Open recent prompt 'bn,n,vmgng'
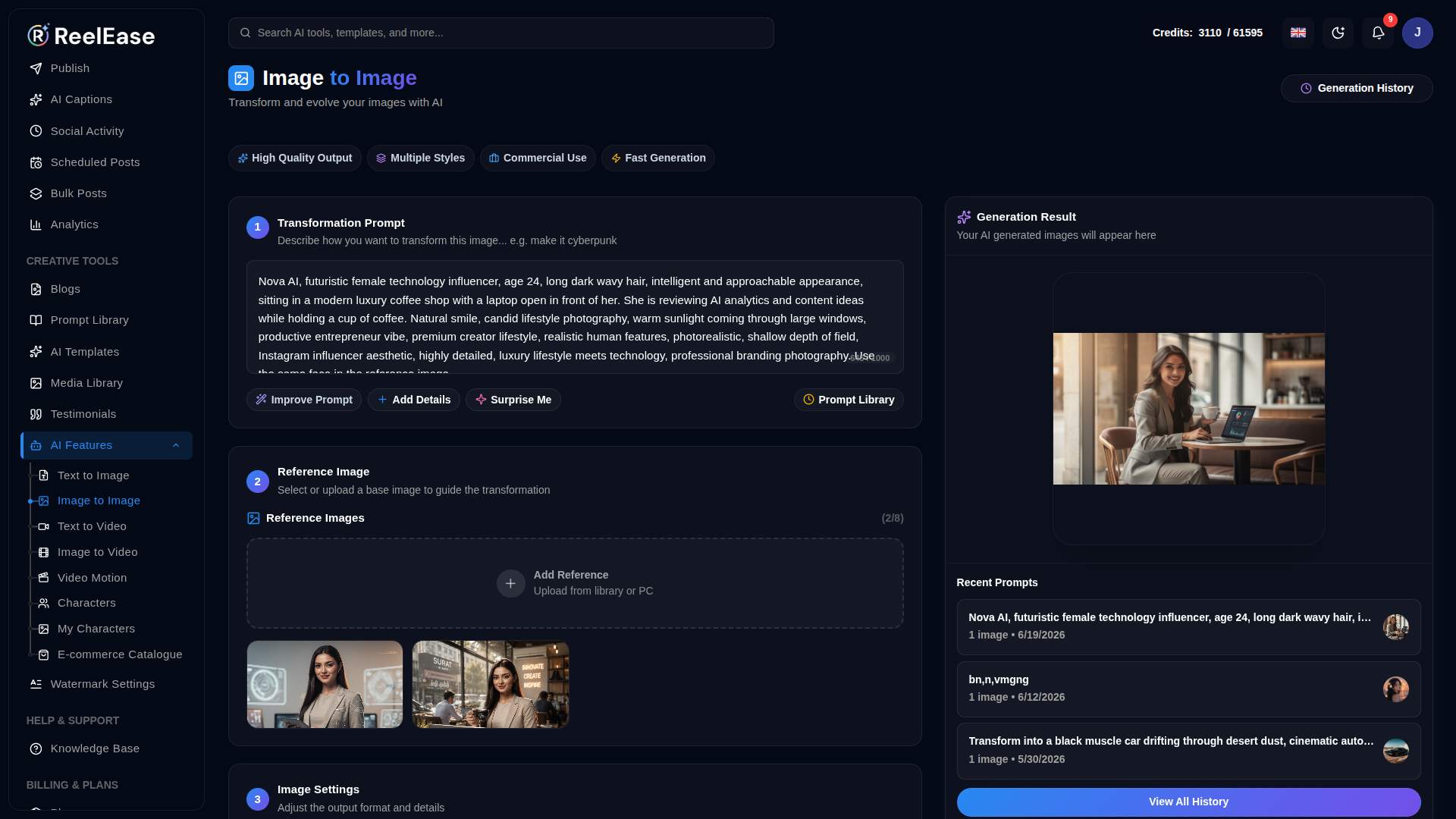 coord(1188,689)
